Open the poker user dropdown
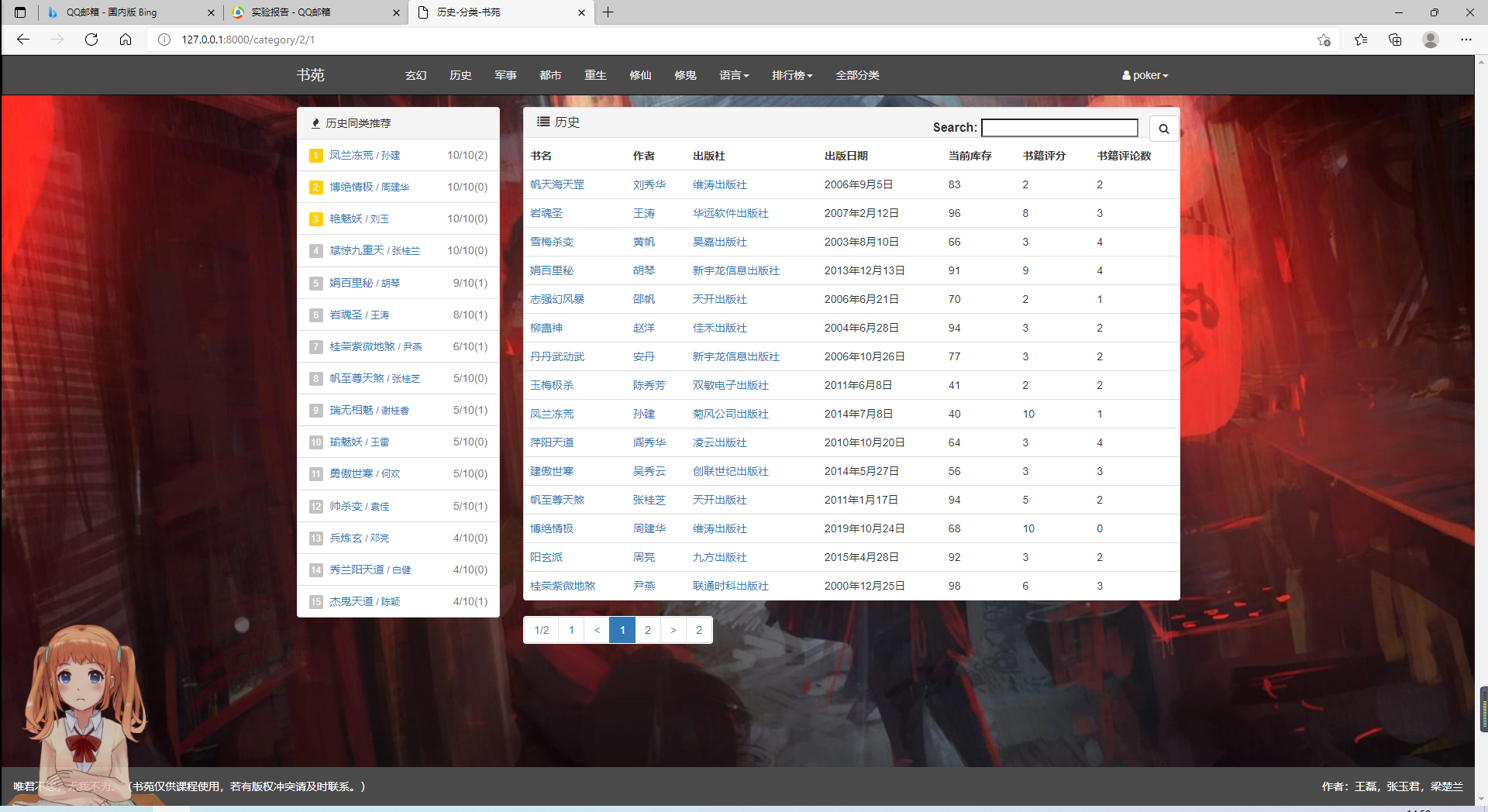1488x812 pixels. click(x=1145, y=75)
